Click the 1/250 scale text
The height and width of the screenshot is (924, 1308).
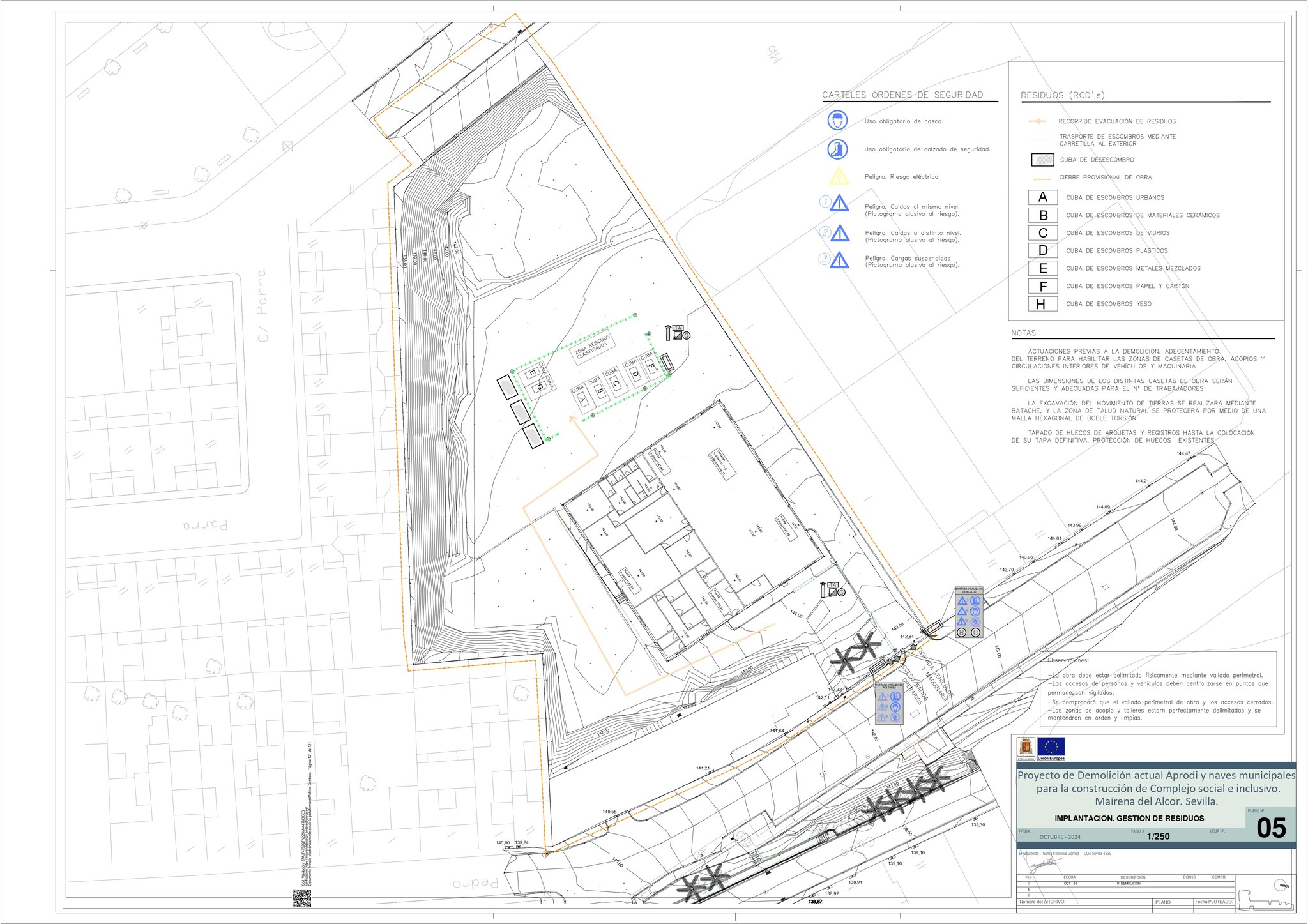[1158, 837]
